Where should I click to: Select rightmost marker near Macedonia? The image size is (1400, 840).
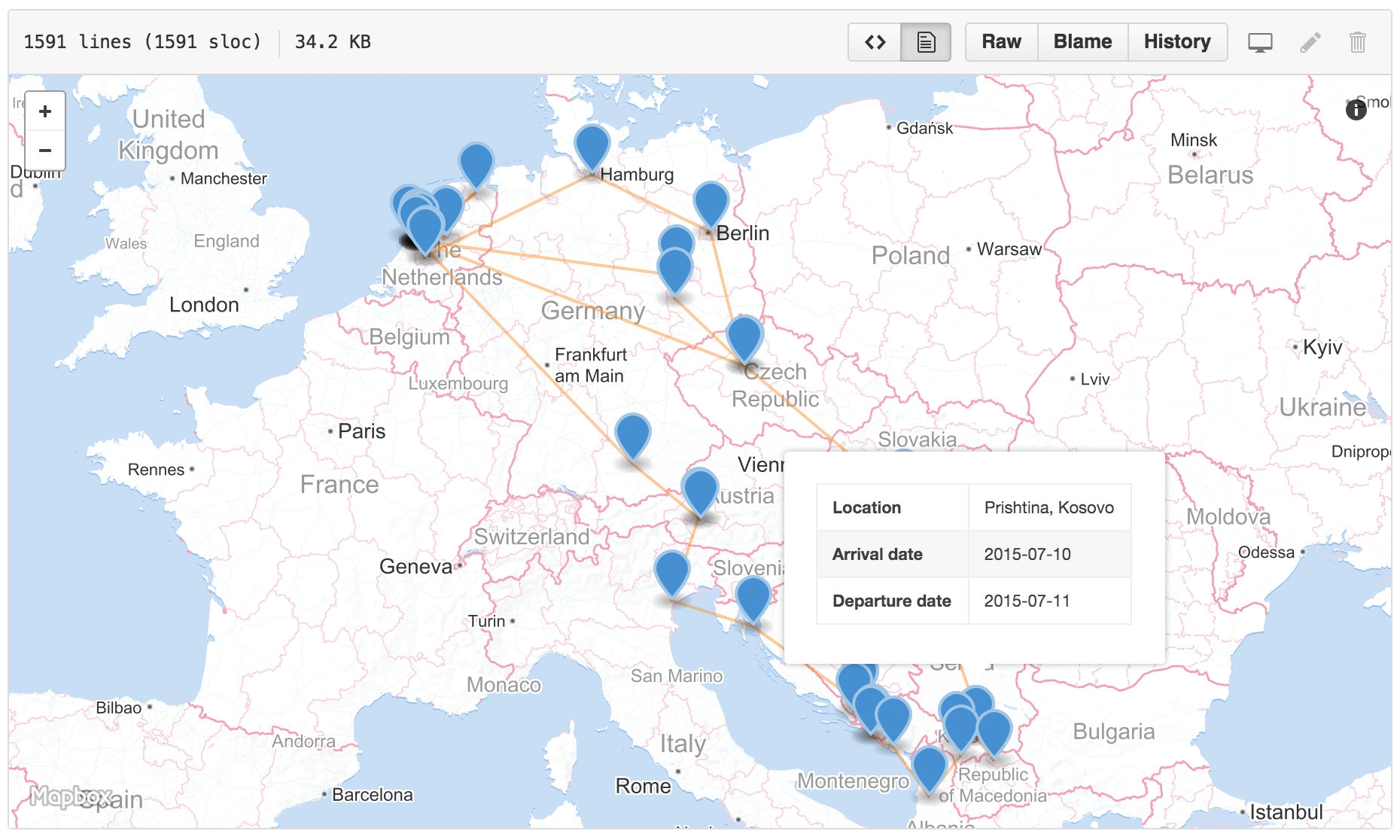(x=994, y=731)
